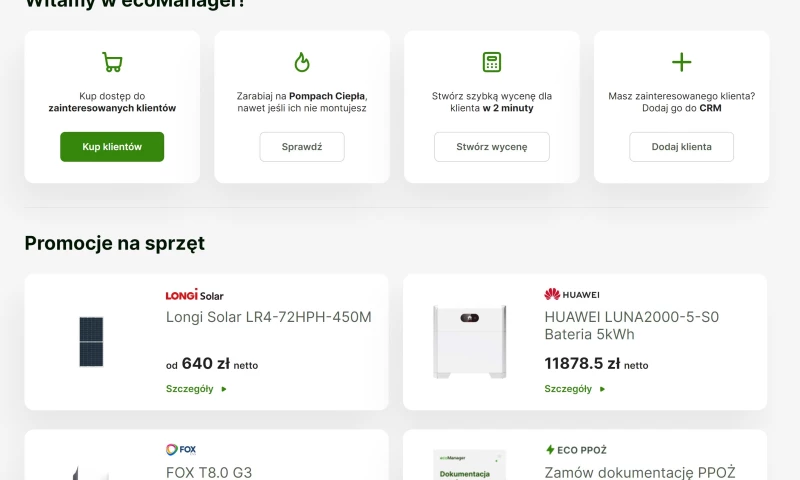Add a client with Dodaj klienta
This screenshot has height=480, width=800.
pos(682,147)
